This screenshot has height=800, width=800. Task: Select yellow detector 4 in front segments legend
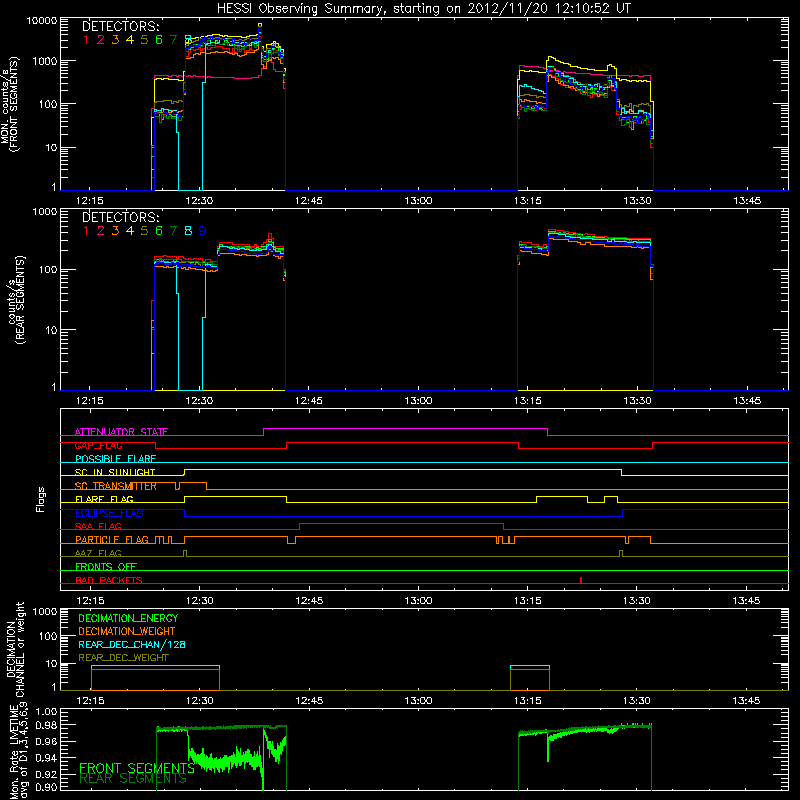point(130,40)
